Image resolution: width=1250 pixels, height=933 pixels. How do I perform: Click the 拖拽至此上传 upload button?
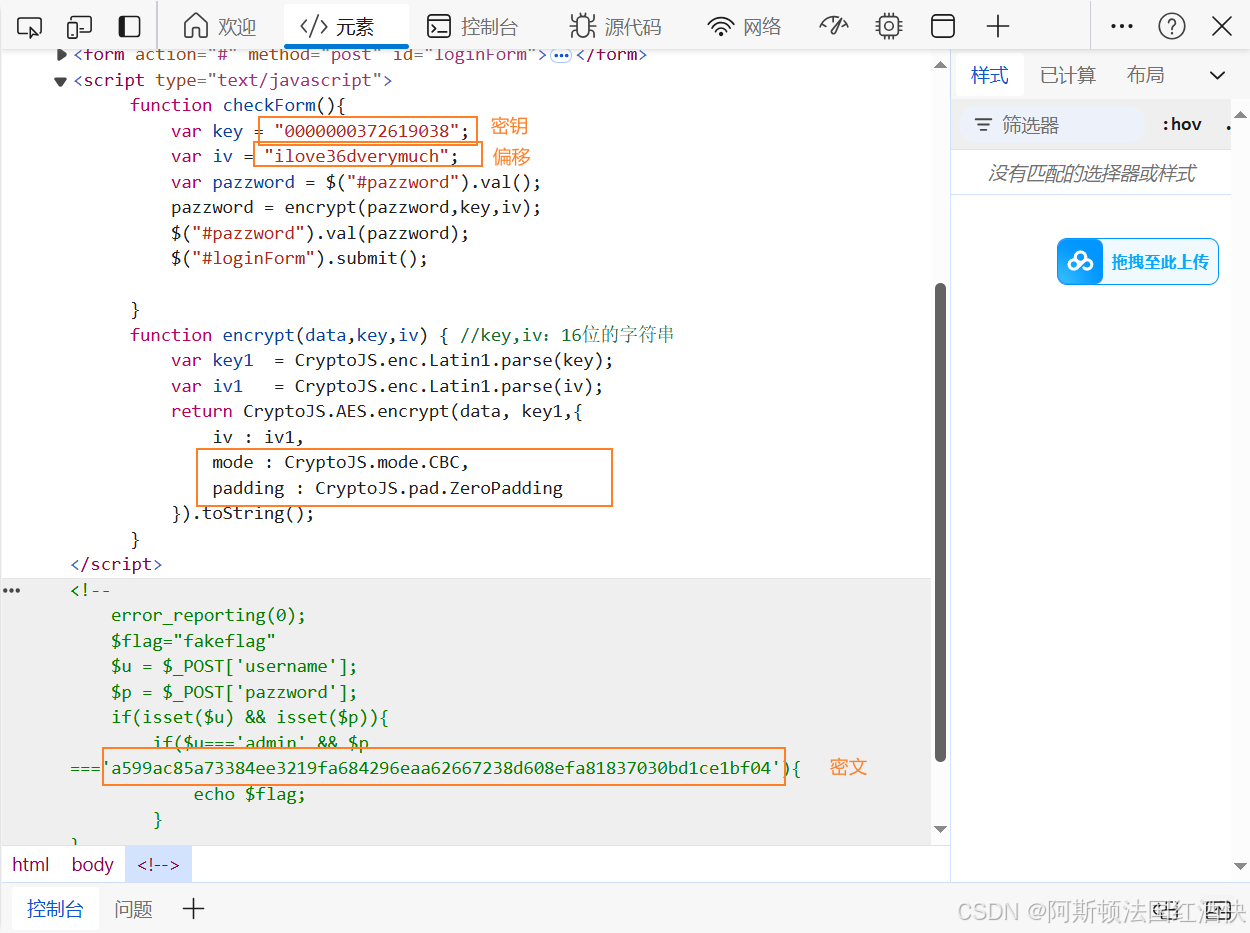pos(1138,262)
